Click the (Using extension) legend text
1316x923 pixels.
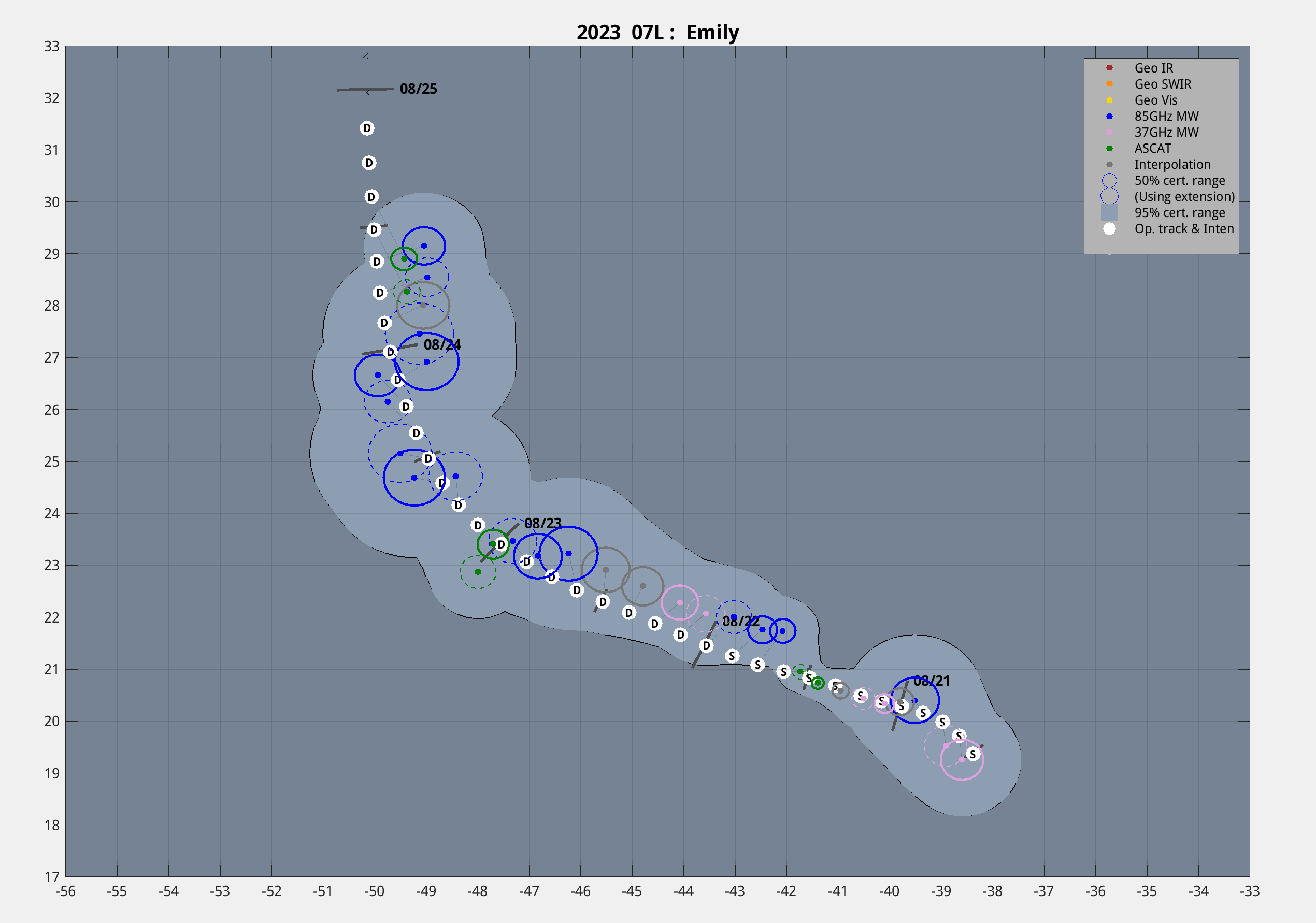tap(1184, 196)
